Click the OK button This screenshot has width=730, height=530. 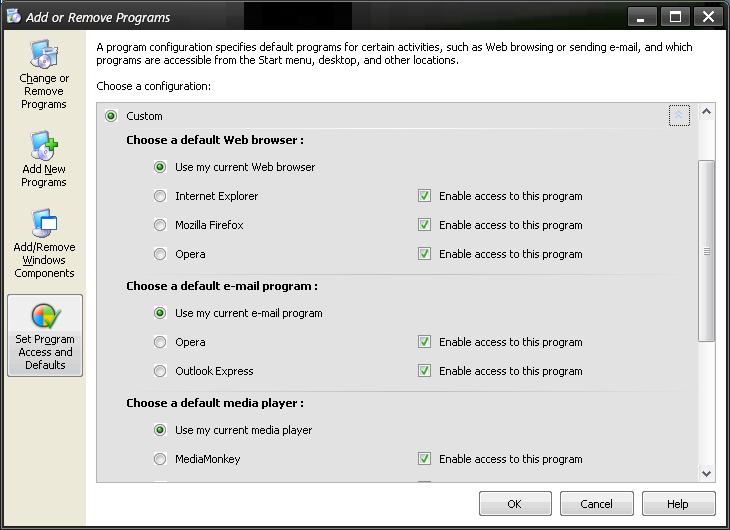pos(515,503)
